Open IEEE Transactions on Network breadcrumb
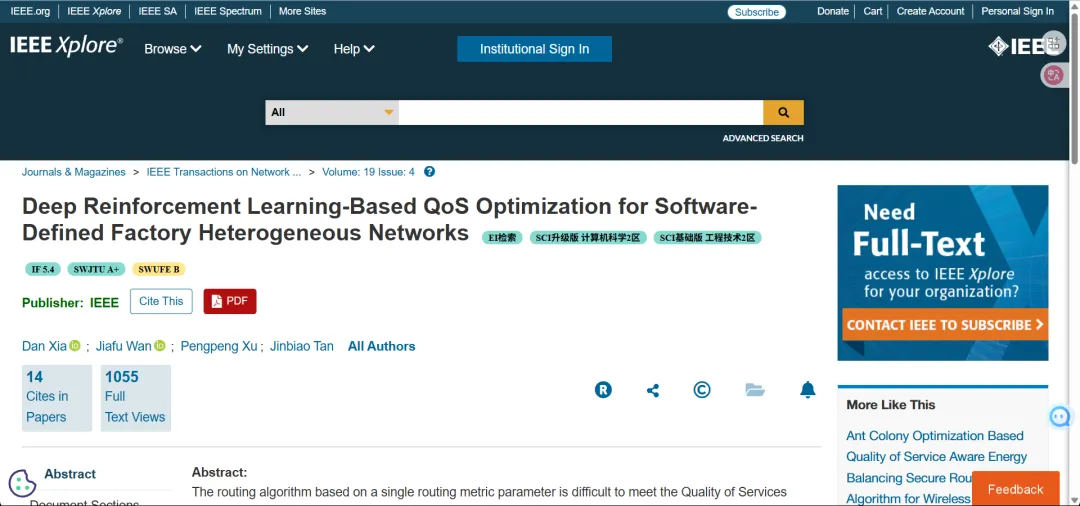 (224, 172)
